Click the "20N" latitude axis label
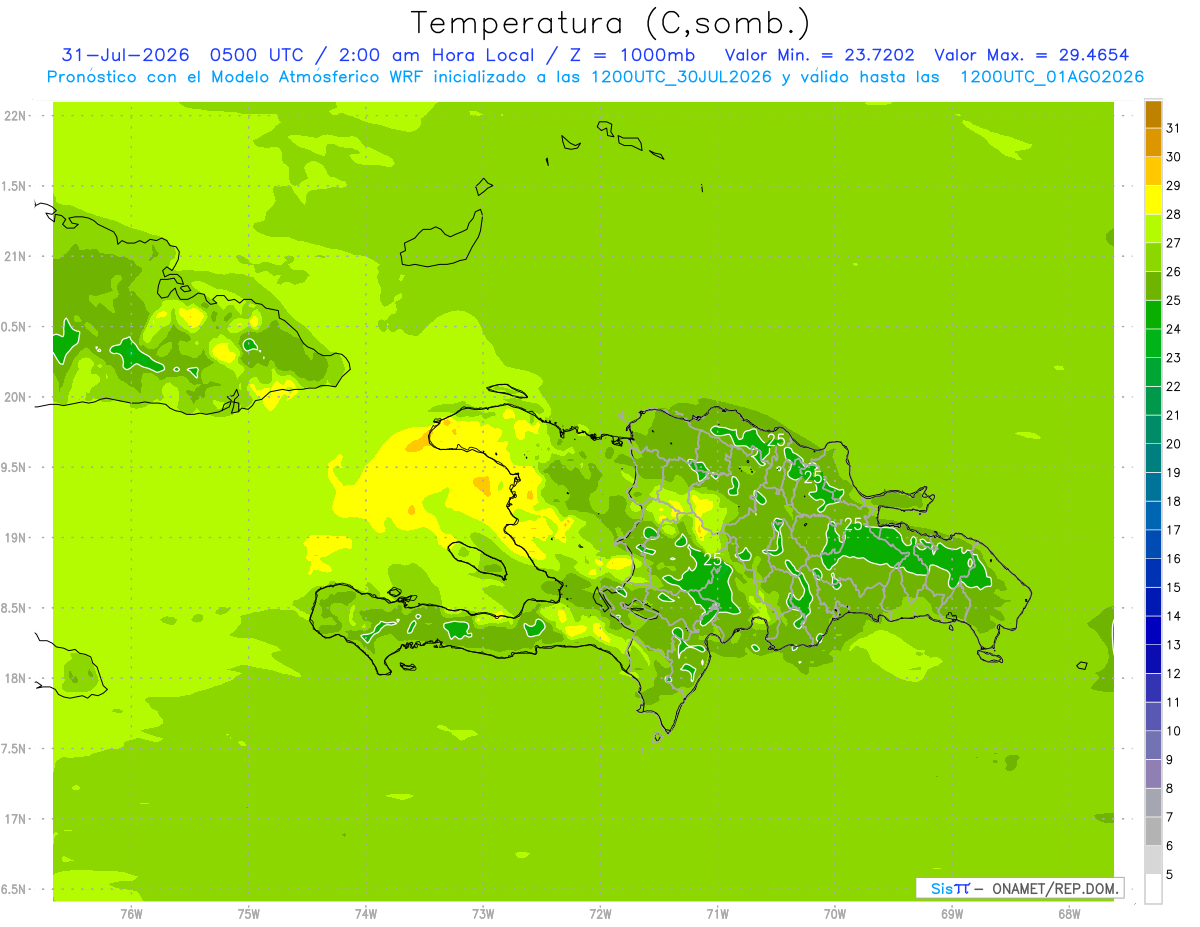 [15, 397]
